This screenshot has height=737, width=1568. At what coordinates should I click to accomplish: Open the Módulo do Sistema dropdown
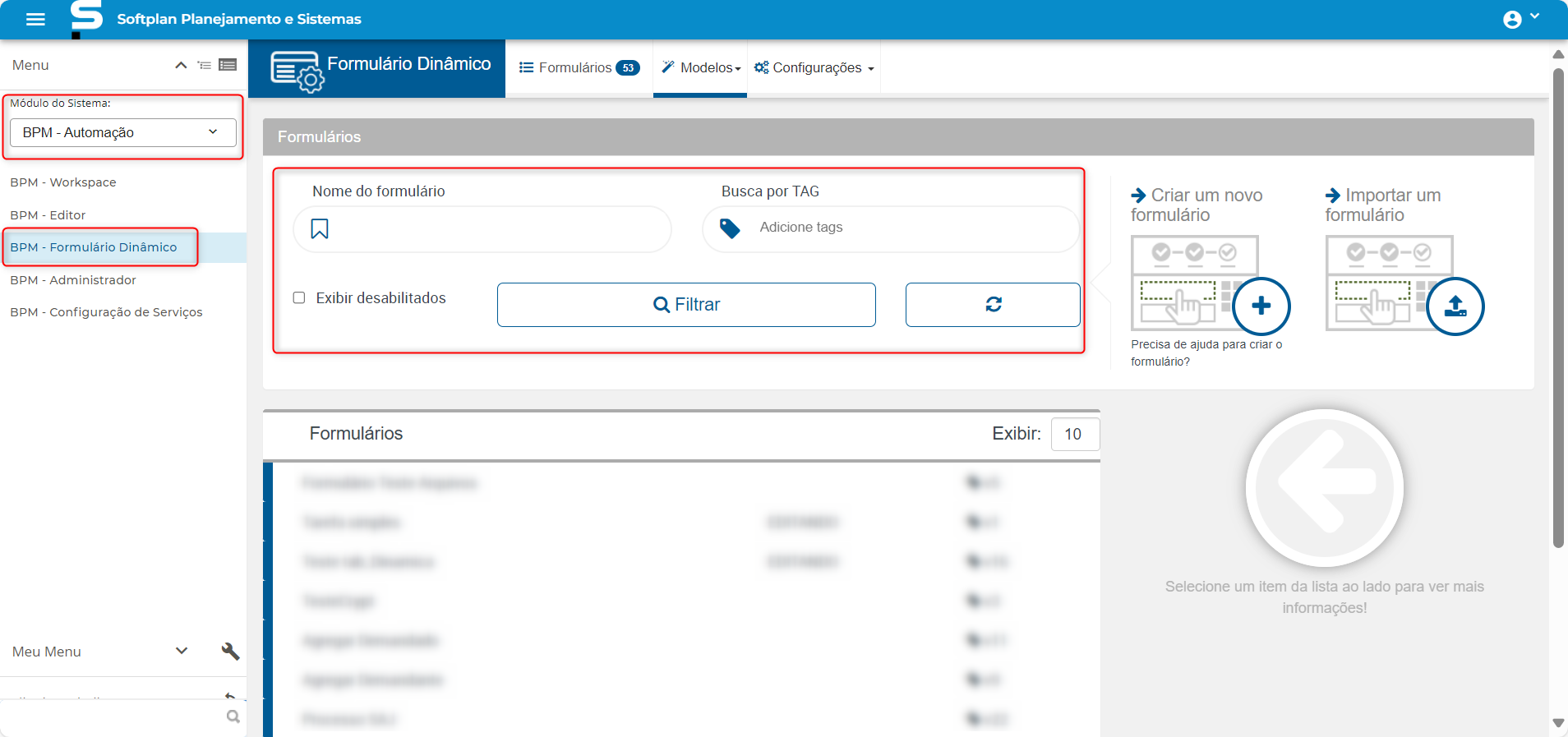(x=122, y=132)
